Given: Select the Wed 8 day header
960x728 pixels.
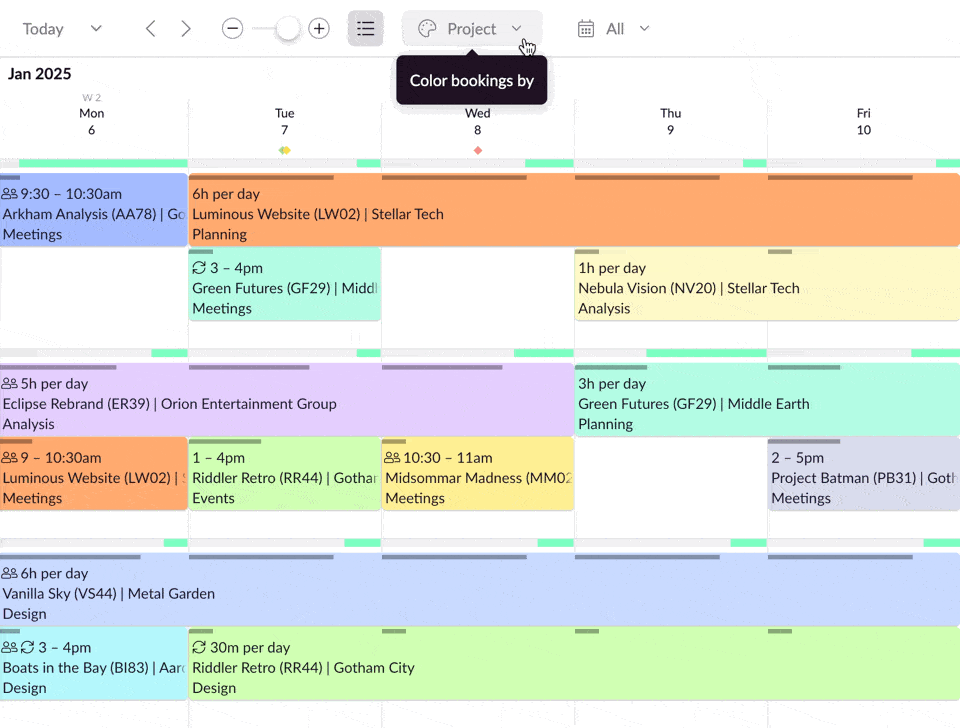Looking at the screenshot, I should [x=478, y=121].
